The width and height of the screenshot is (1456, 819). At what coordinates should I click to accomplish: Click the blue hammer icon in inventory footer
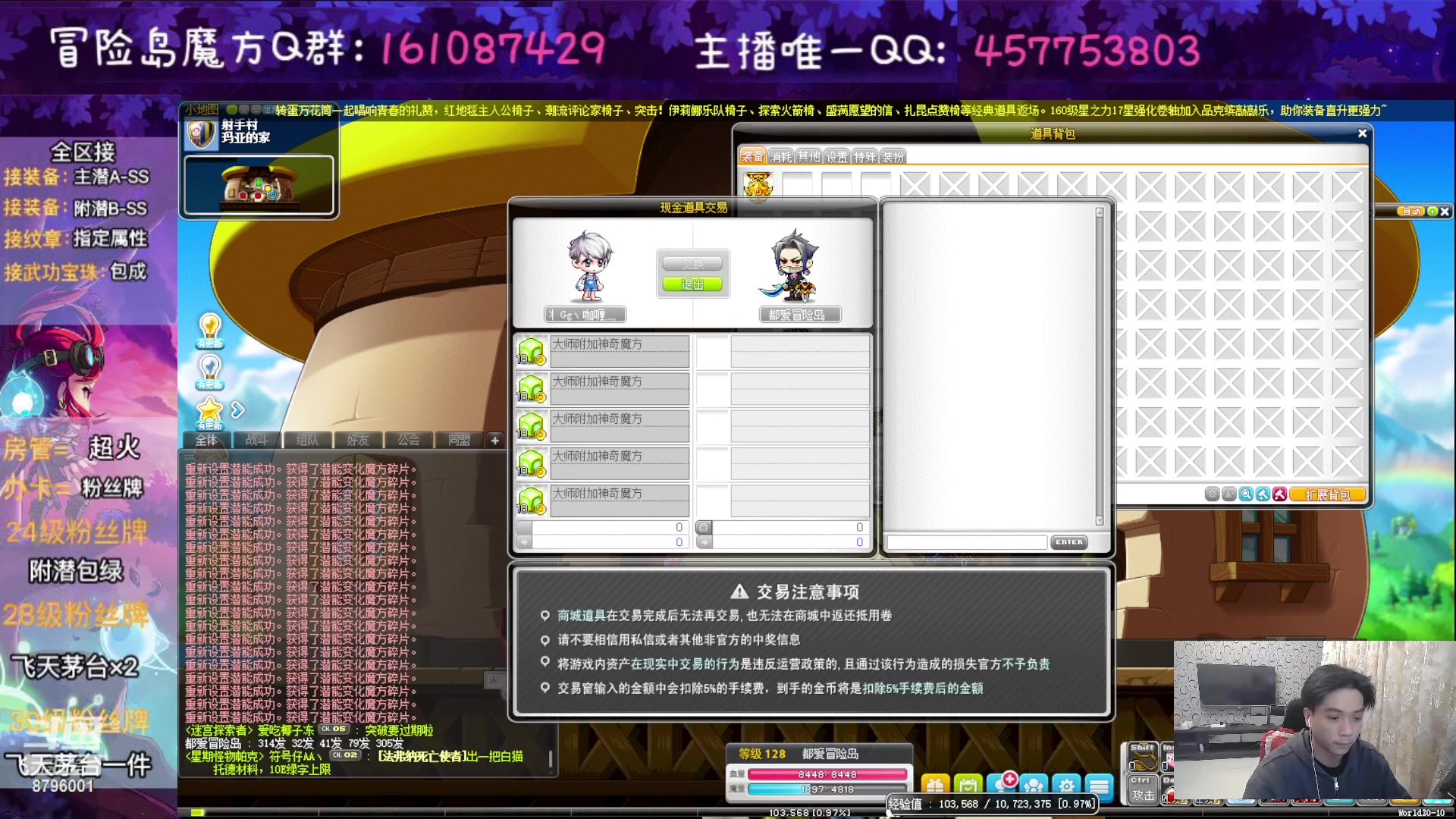click(1263, 494)
